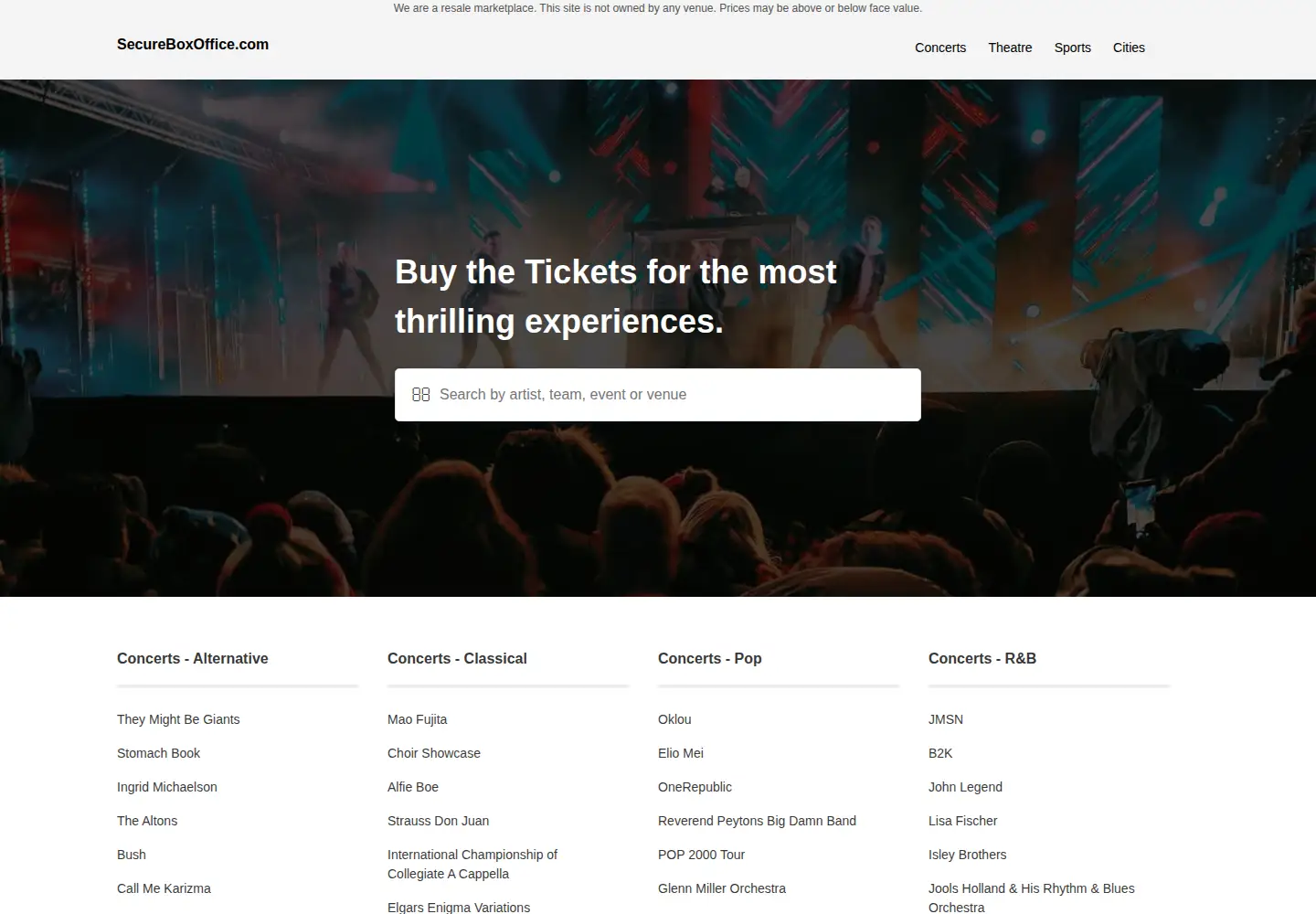Open International Championship of Collegiate A Cappella
The height and width of the screenshot is (914, 1316).
(472, 864)
